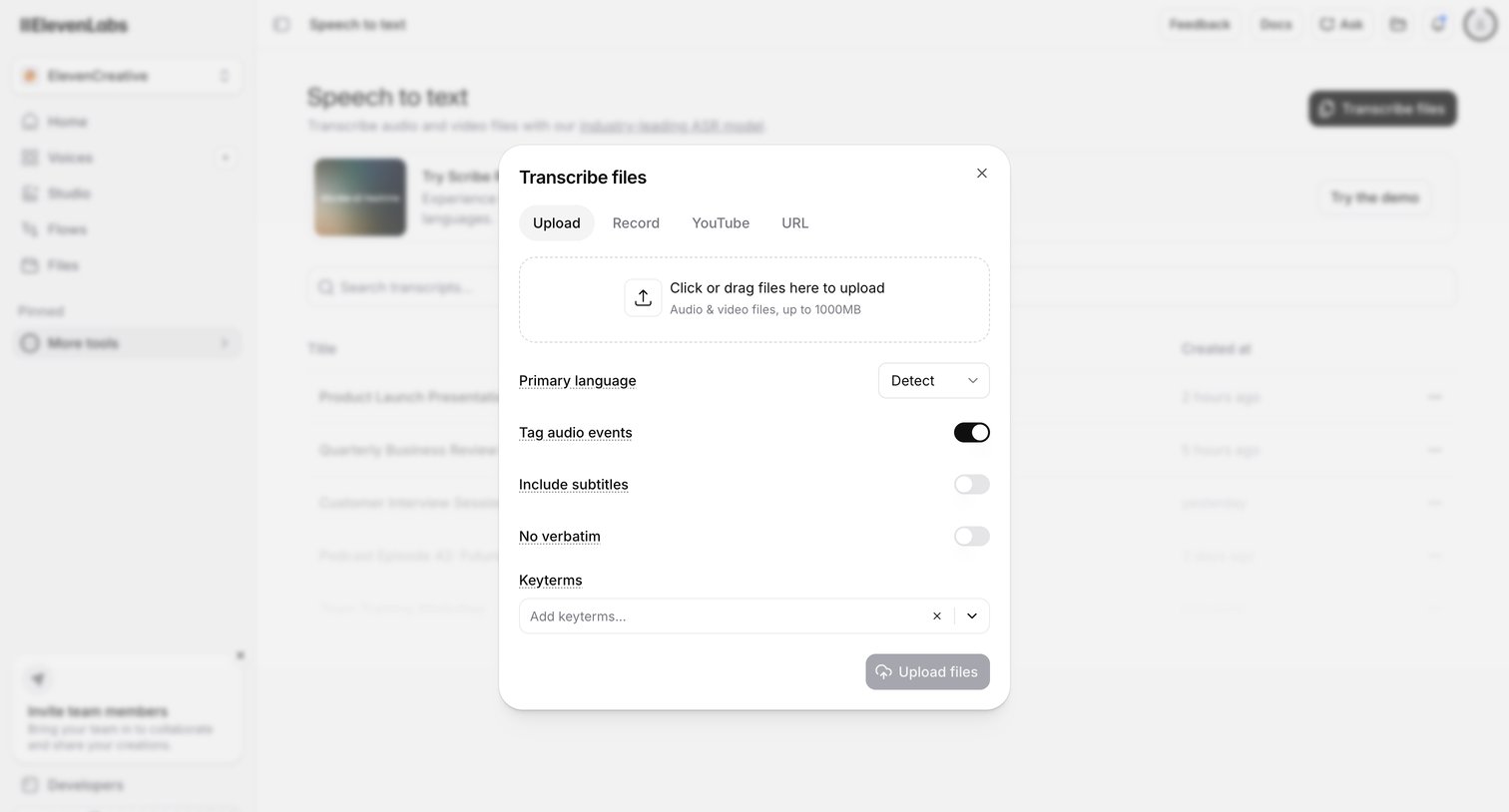Select the Upload tab

557,223
